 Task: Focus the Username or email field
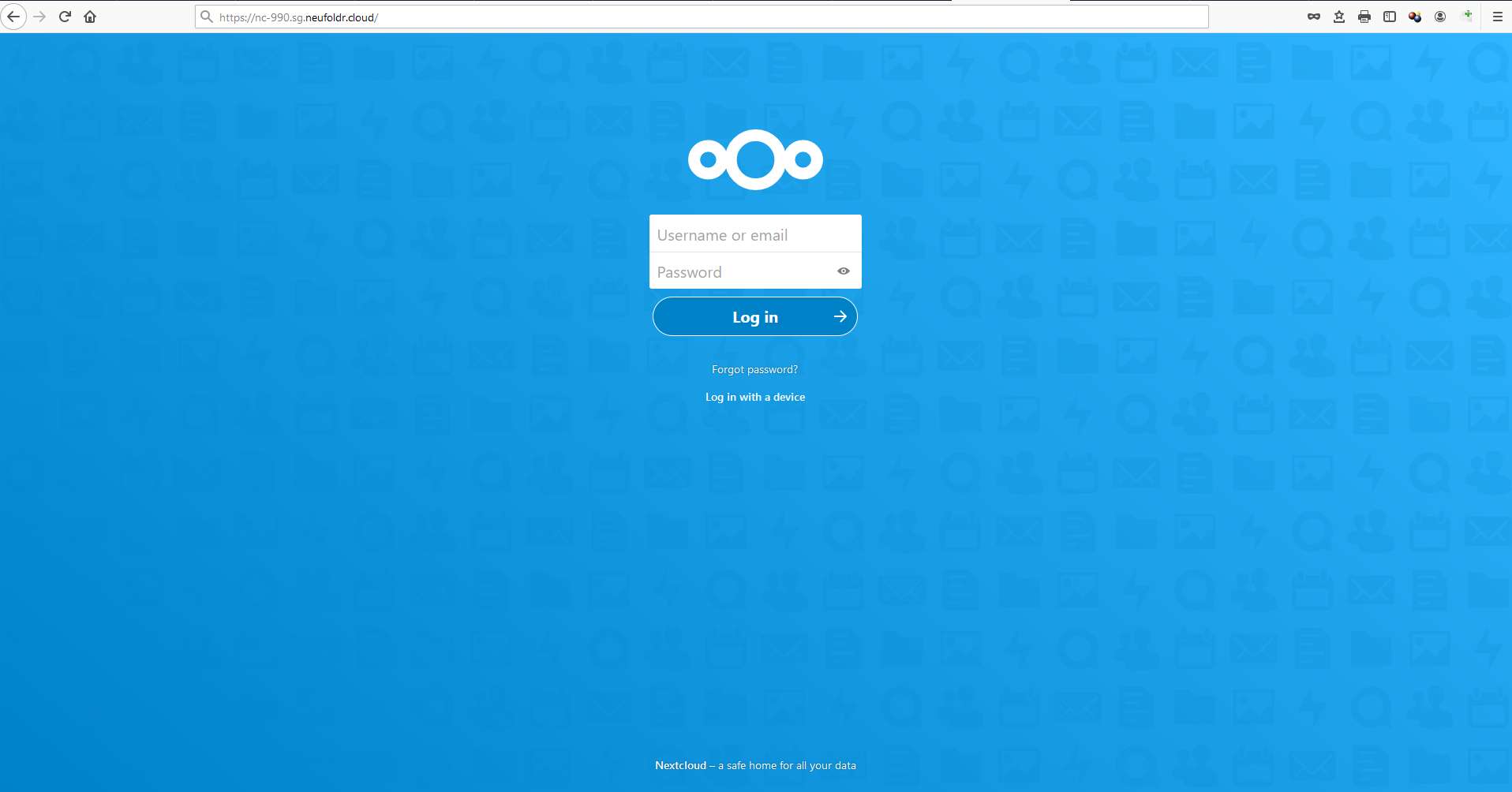click(755, 234)
